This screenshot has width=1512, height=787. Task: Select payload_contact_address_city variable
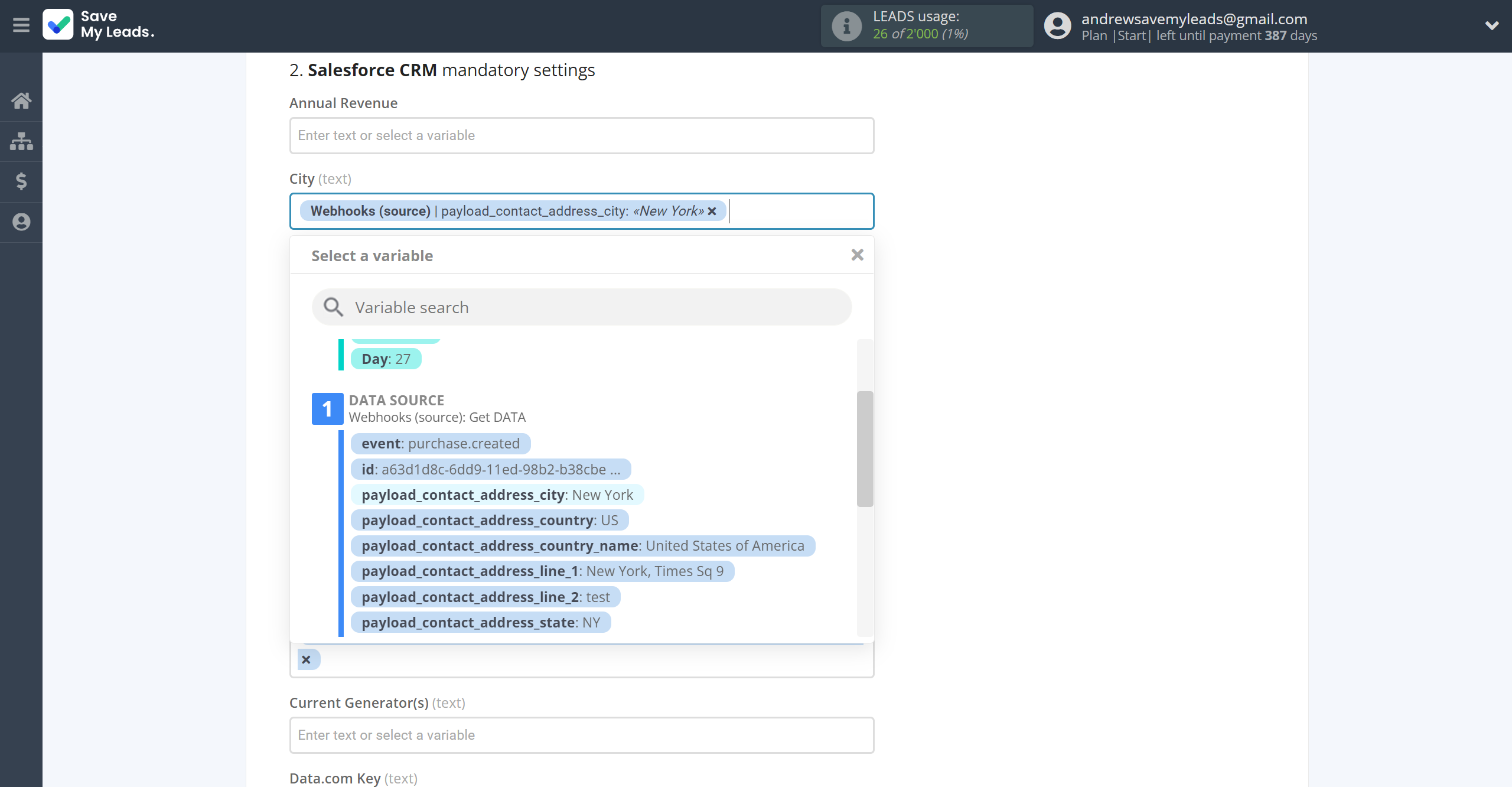[x=497, y=495]
